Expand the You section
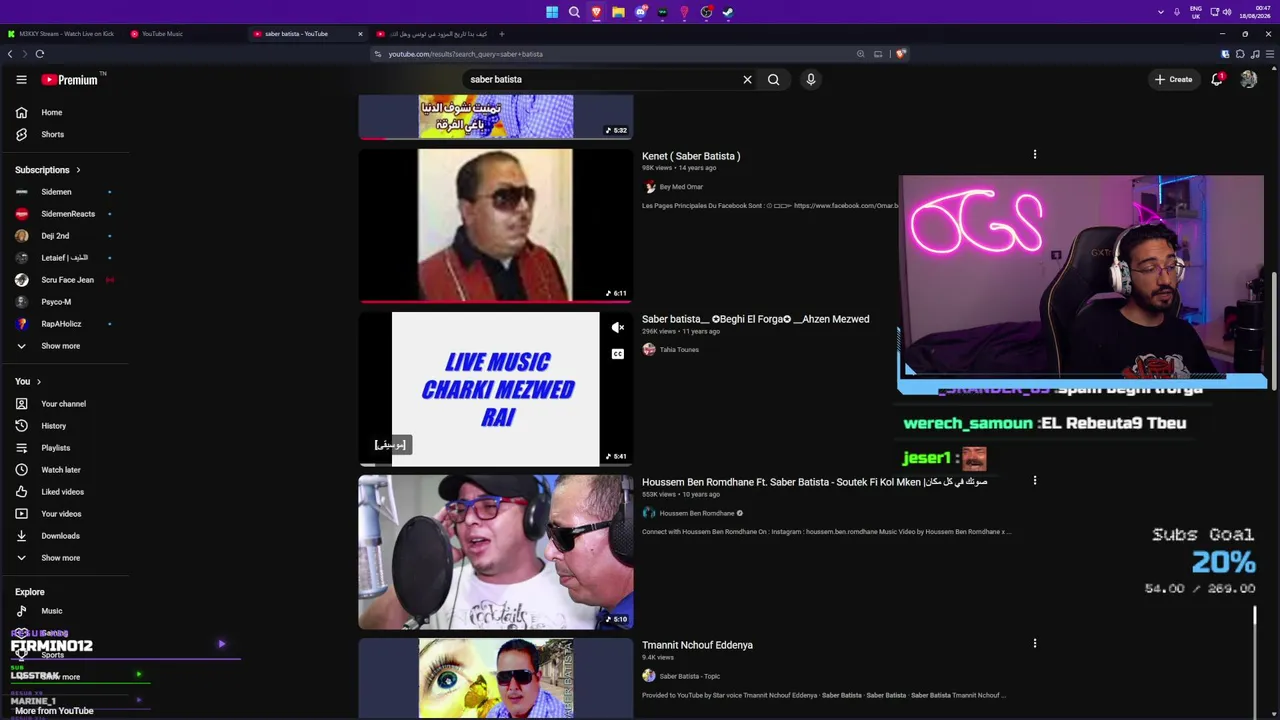Image resolution: width=1280 pixels, height=720 pixels. click(x=28, y=381)
